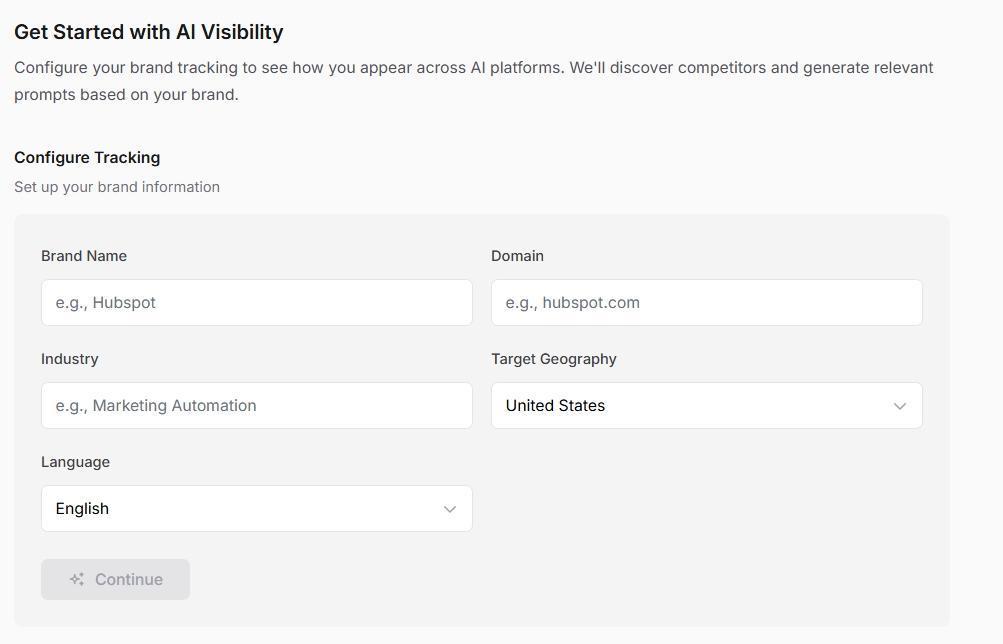Expand the Language dropdown
This screenshot has height=644, width=1003.
[x=256, y=509]
